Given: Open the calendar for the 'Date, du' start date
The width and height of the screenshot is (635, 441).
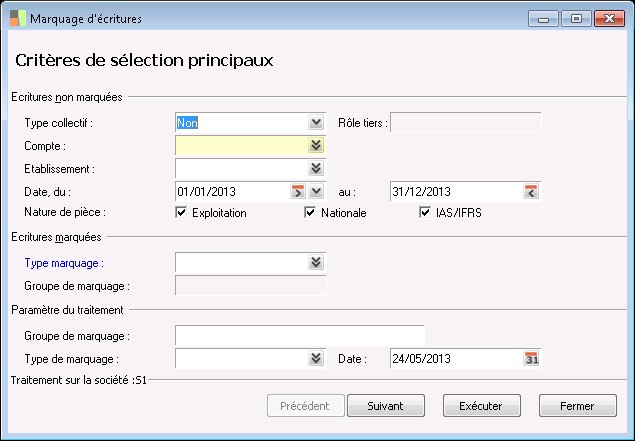Looking at the screenshot, I should tap(297, 190).
